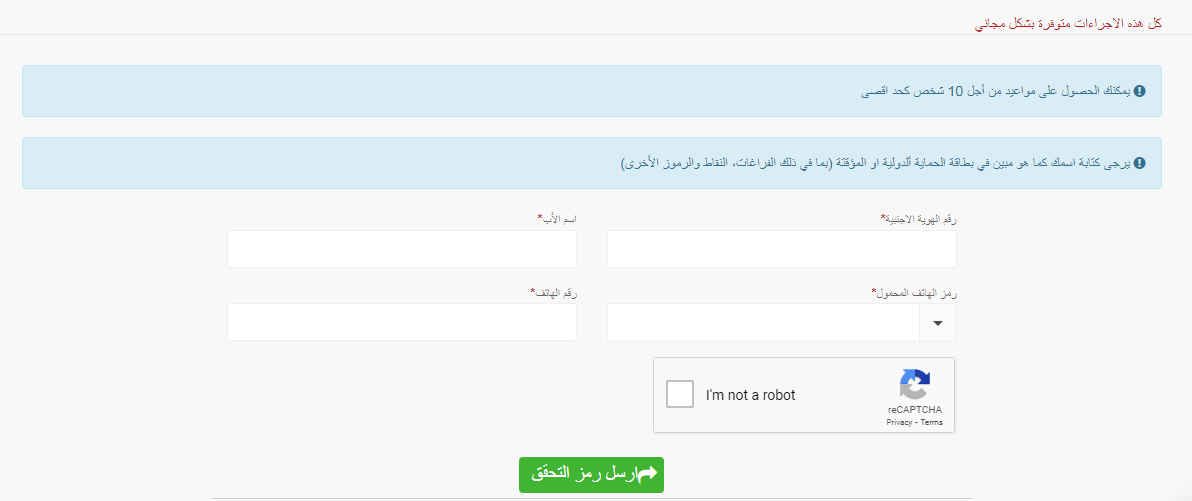Viewport: 1192px width, 501px height.
Task: Click the "I'm not a robot" label text
Action: [x=750, y=395]
